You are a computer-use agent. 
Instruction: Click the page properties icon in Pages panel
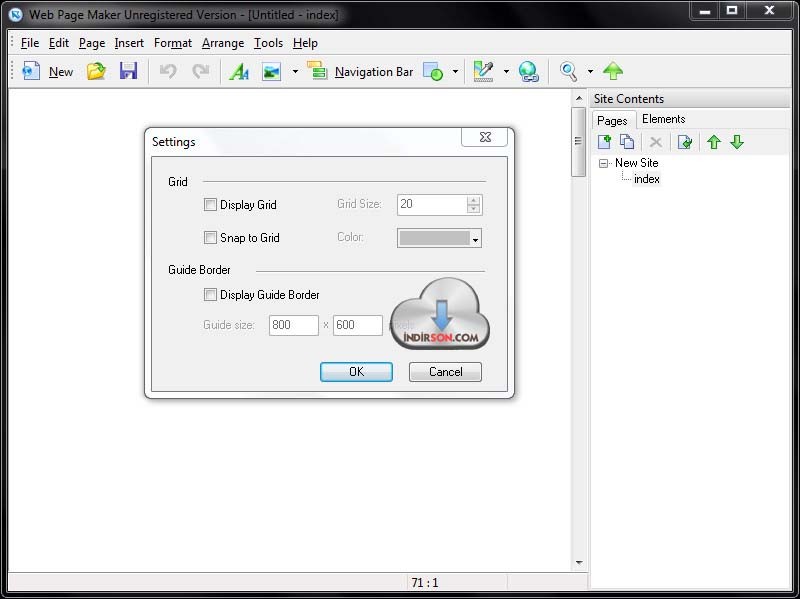685,142
